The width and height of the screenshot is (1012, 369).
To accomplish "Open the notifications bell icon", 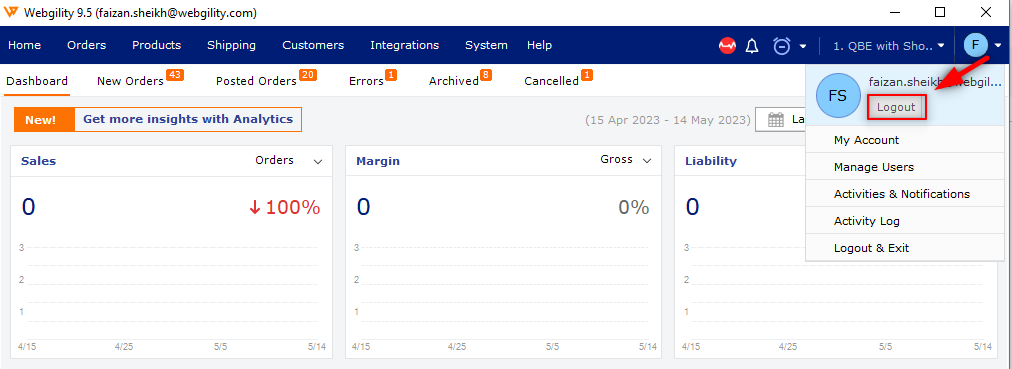I will click(x=752, y=46).
